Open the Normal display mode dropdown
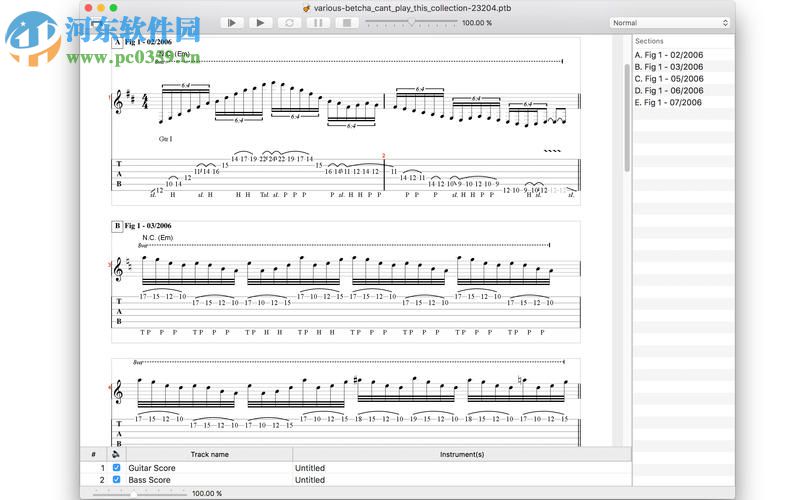The height and width of the screenshot is (500, 800). [669, 23]
